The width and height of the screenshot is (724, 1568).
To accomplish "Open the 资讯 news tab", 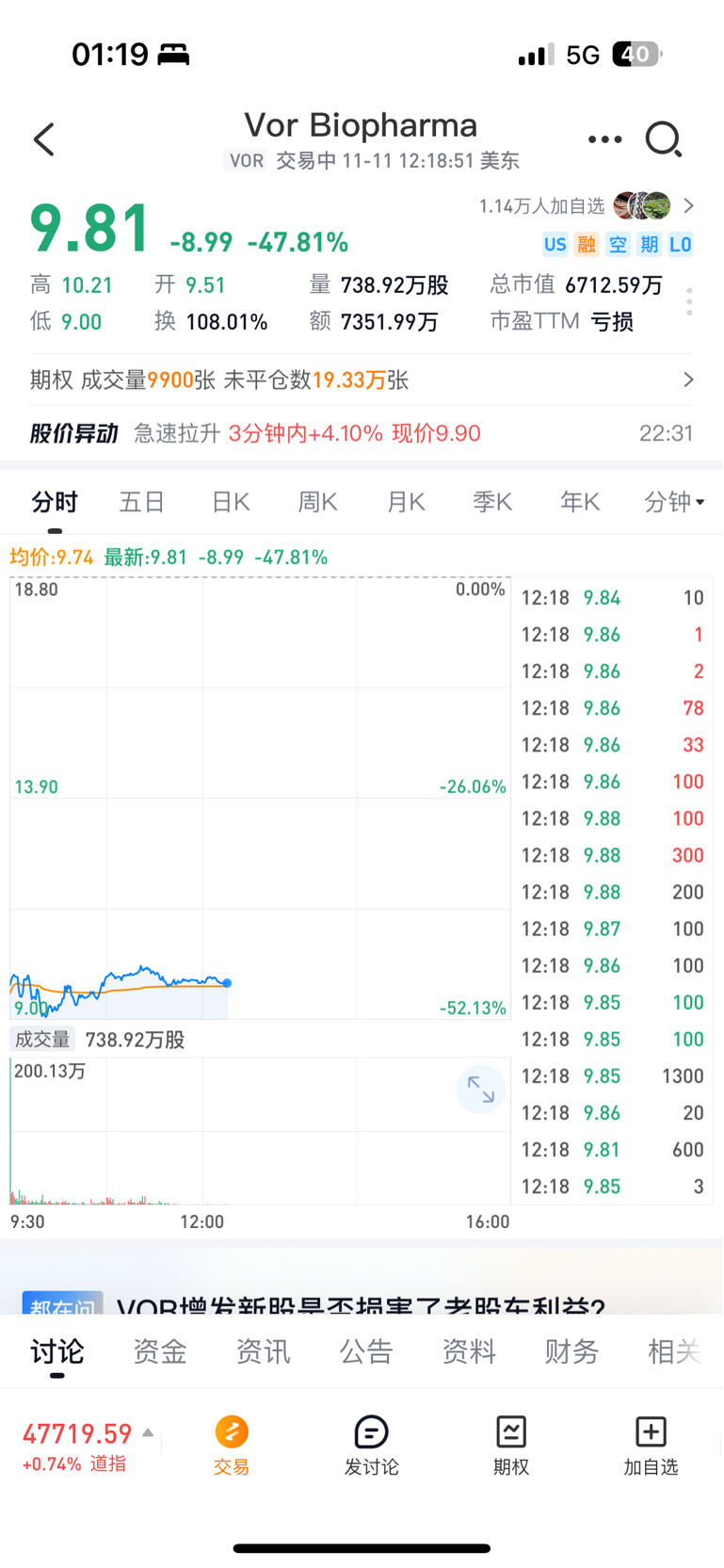I will click(263, 1351).
